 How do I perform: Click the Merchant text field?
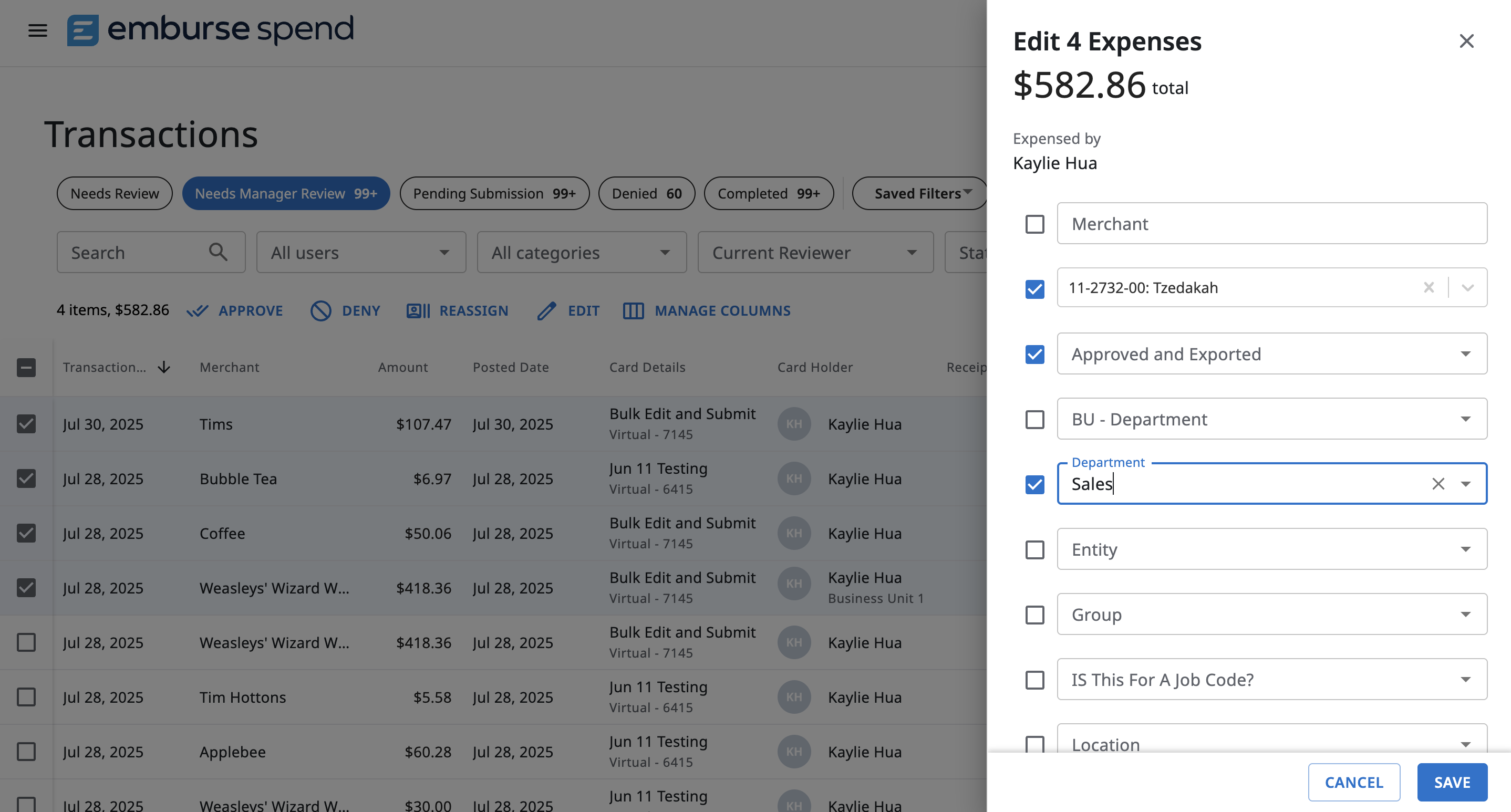[1271, 224]
